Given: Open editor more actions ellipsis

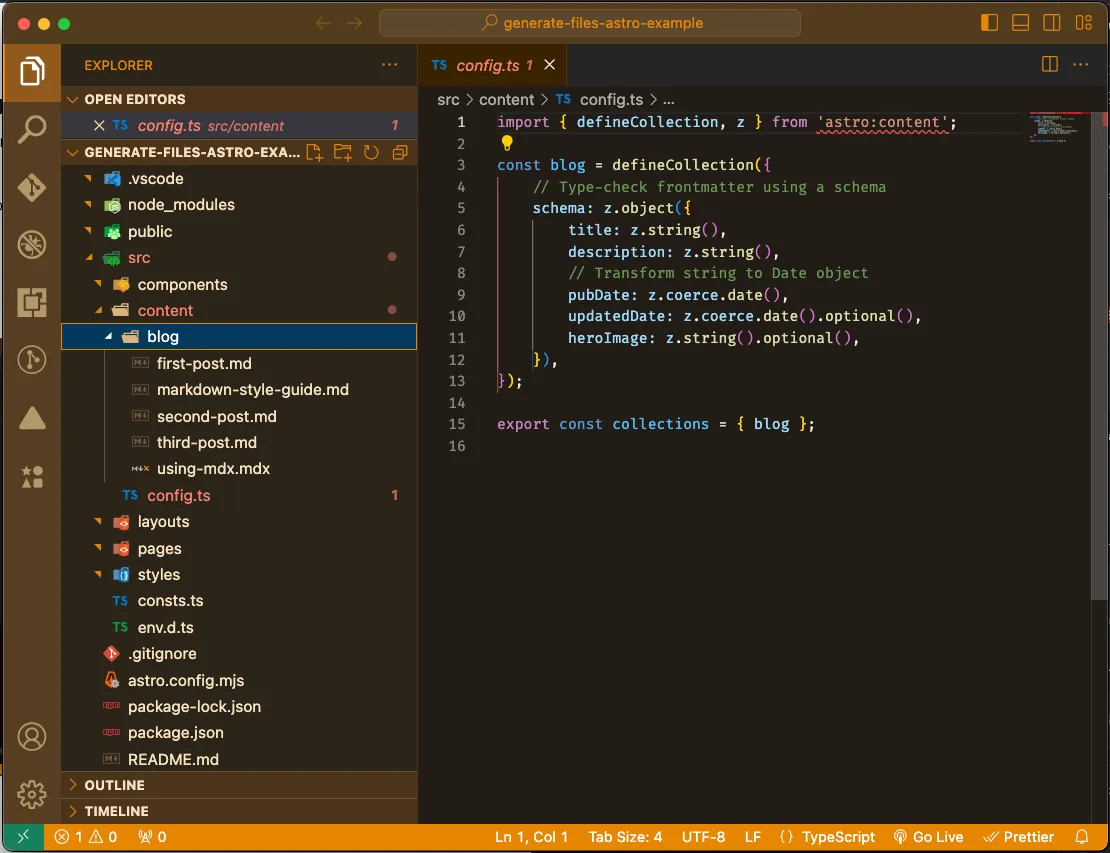Looking at the screenshot, I should [1081, 64].
